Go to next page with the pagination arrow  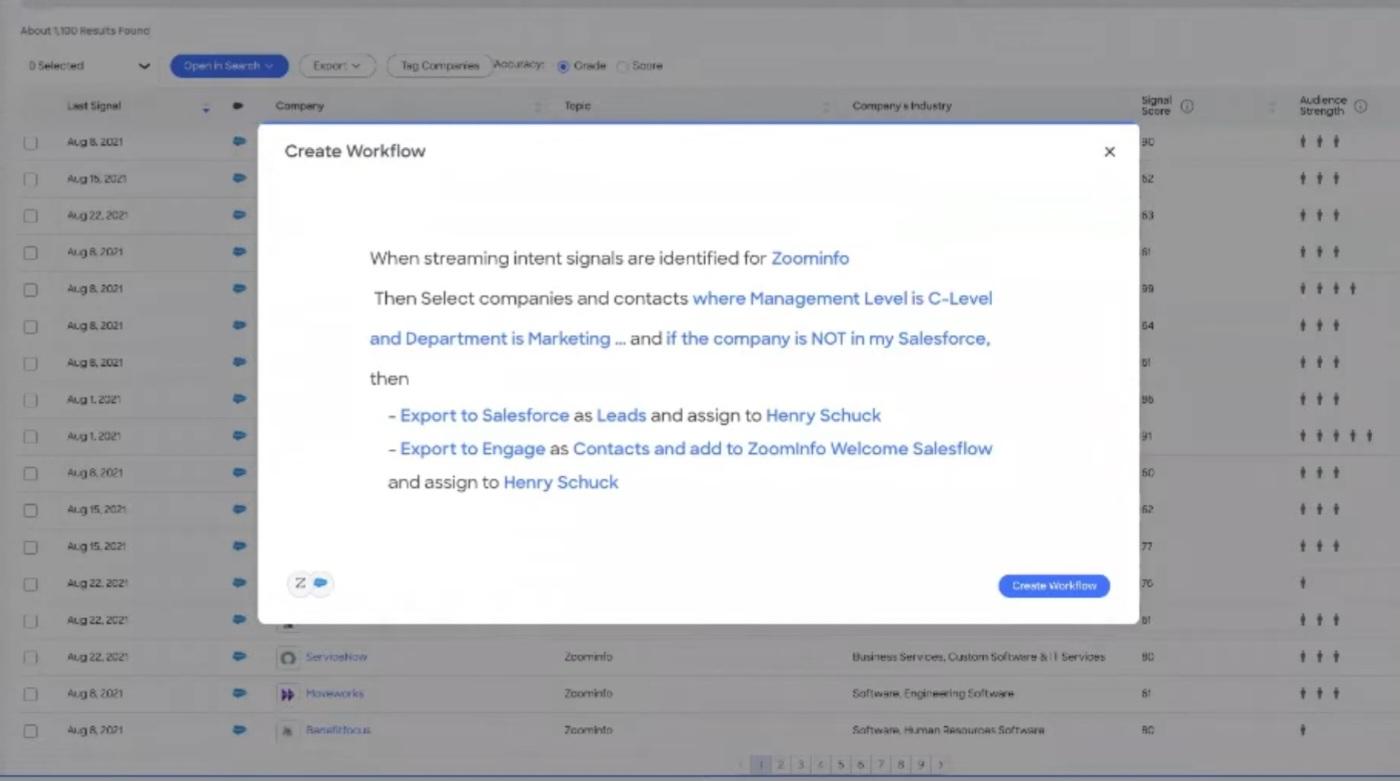tap(940, 765)
